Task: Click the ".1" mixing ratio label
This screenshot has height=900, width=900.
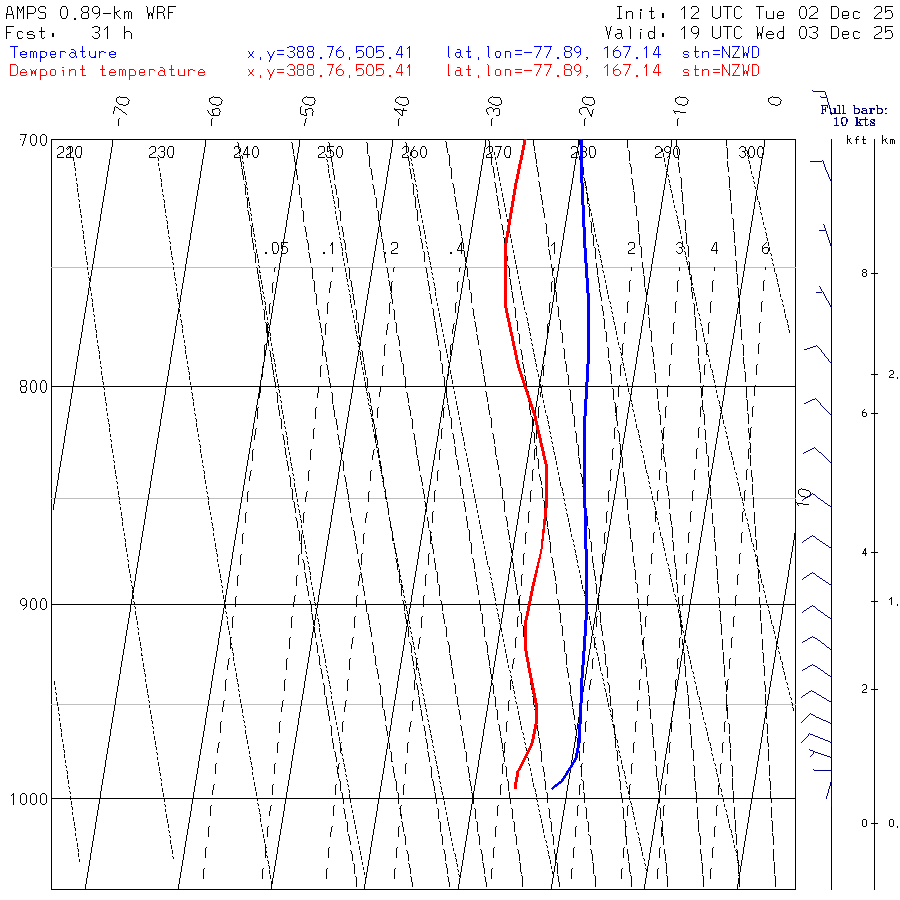Action: point(328,249)
